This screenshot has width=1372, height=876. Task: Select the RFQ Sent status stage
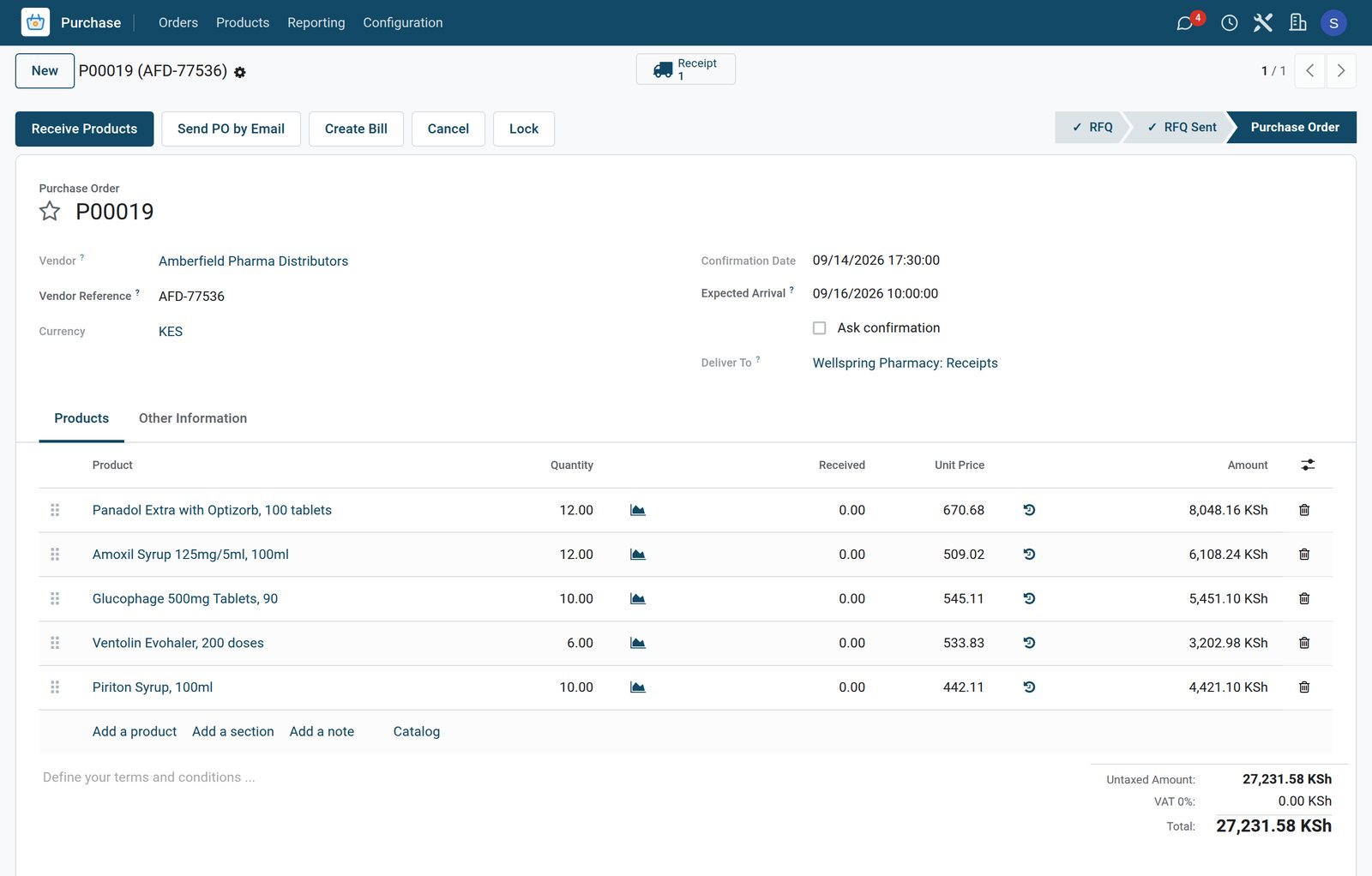point(1181,127)
